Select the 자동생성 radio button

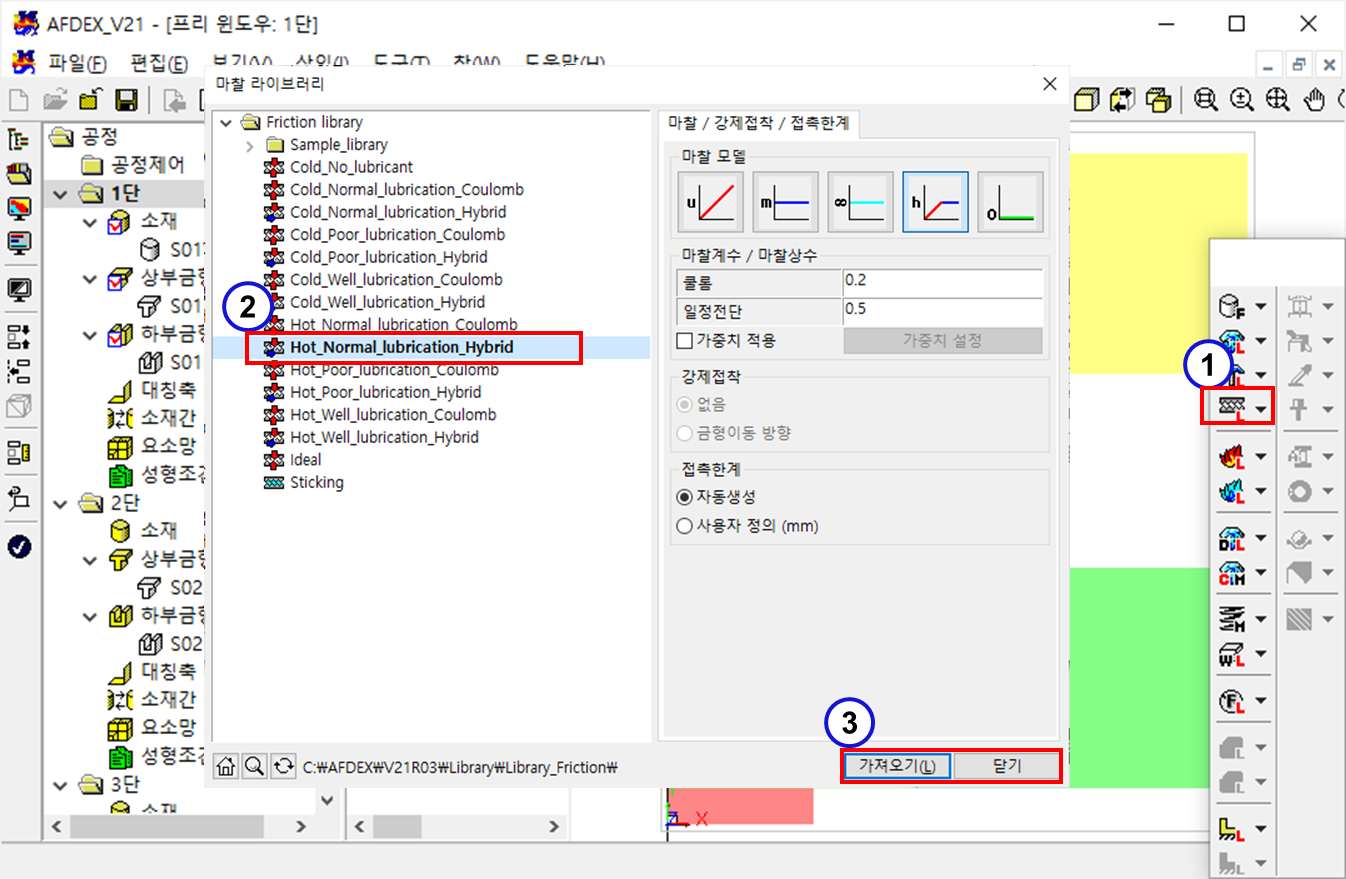pos(685,497)
